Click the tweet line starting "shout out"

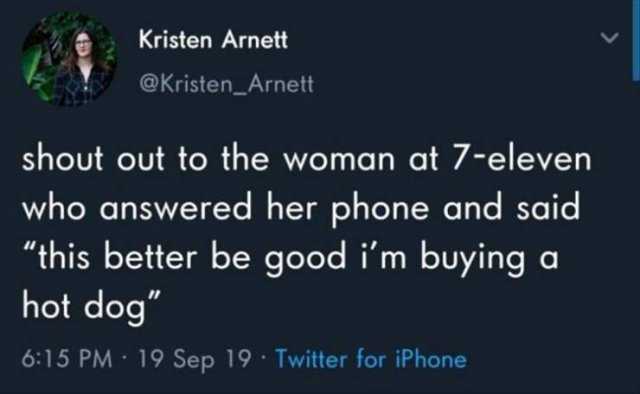coord(307,159)
